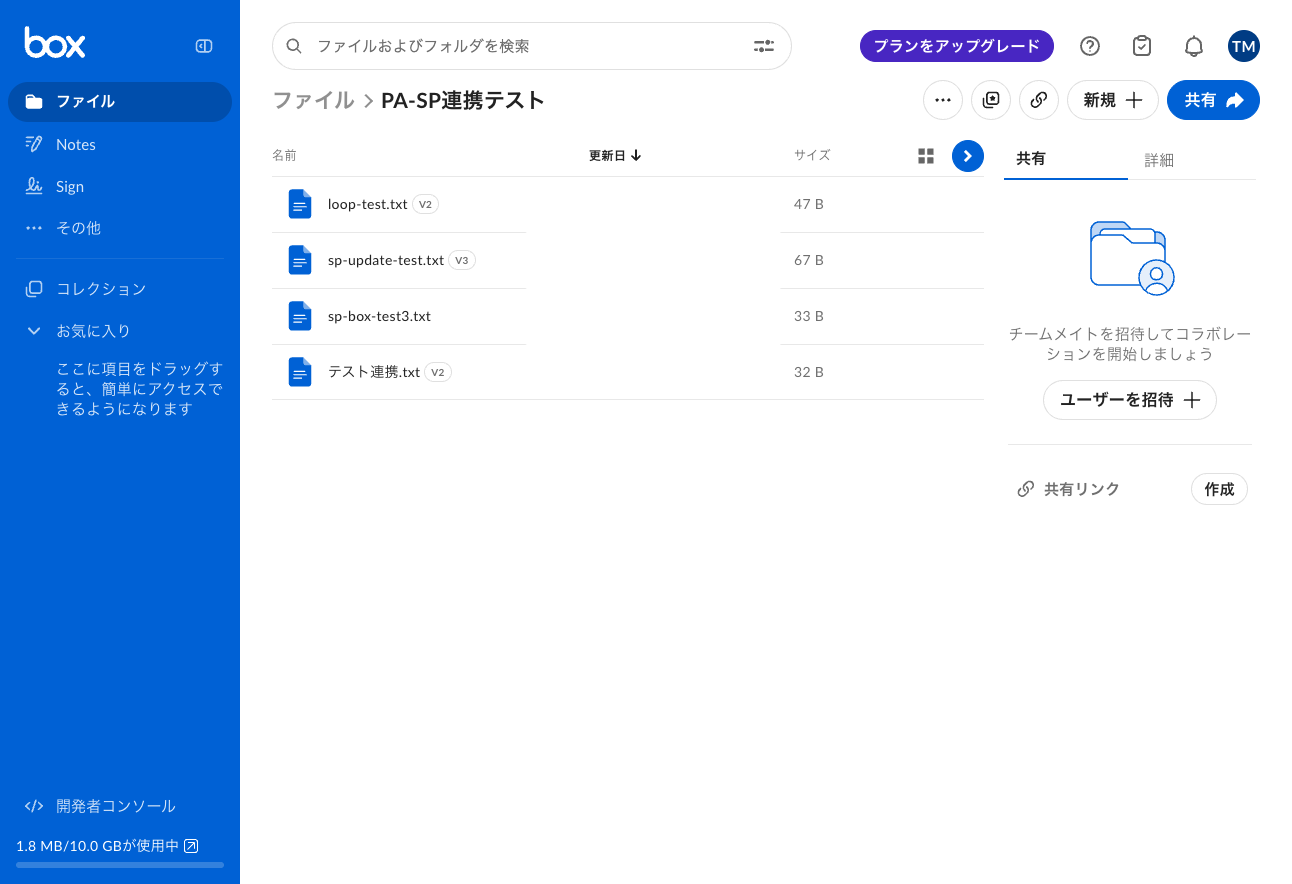Switch to the 詳細 tab
Screen dimensions: 1292x884
[x=1159, y=160]
